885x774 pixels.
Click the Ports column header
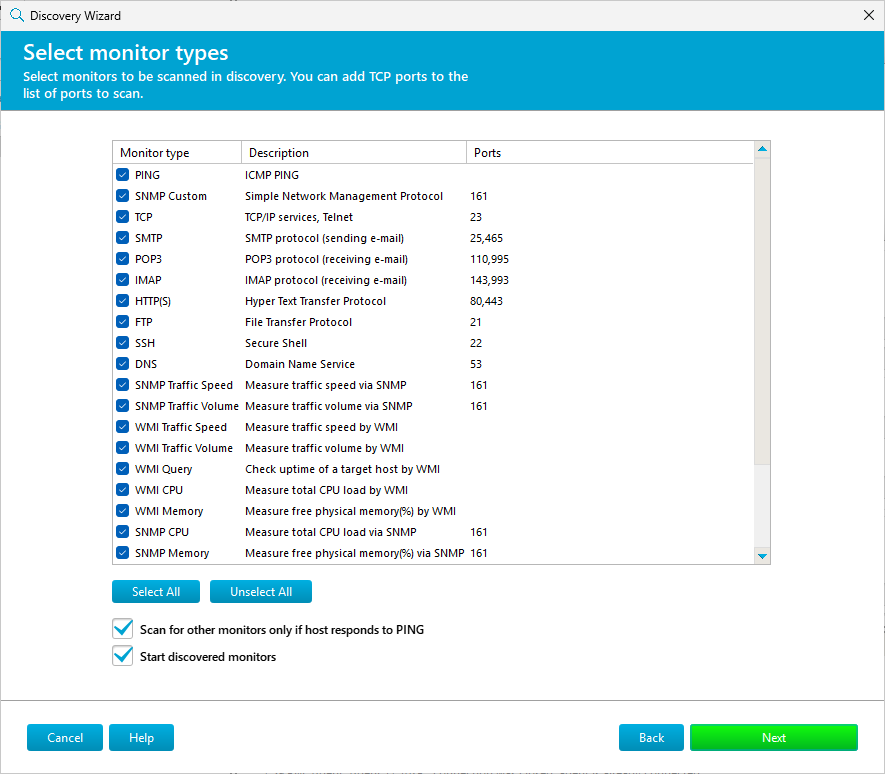[610, 153]
